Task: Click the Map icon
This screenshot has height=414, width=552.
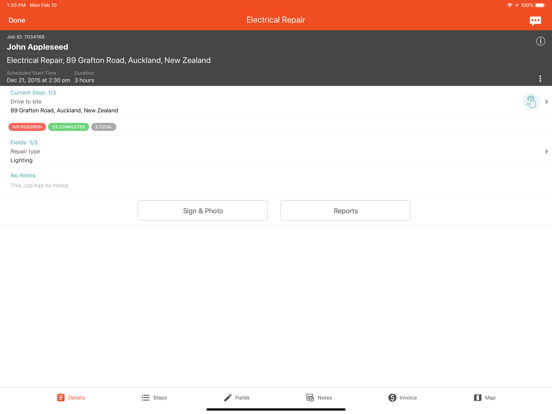Action: [x=477, y=397]
